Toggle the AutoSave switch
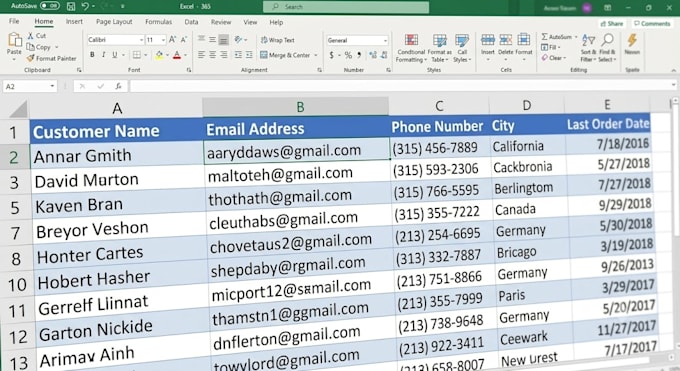Image resolution: width=680 pixels, height=371 pixels. point(49,6)
